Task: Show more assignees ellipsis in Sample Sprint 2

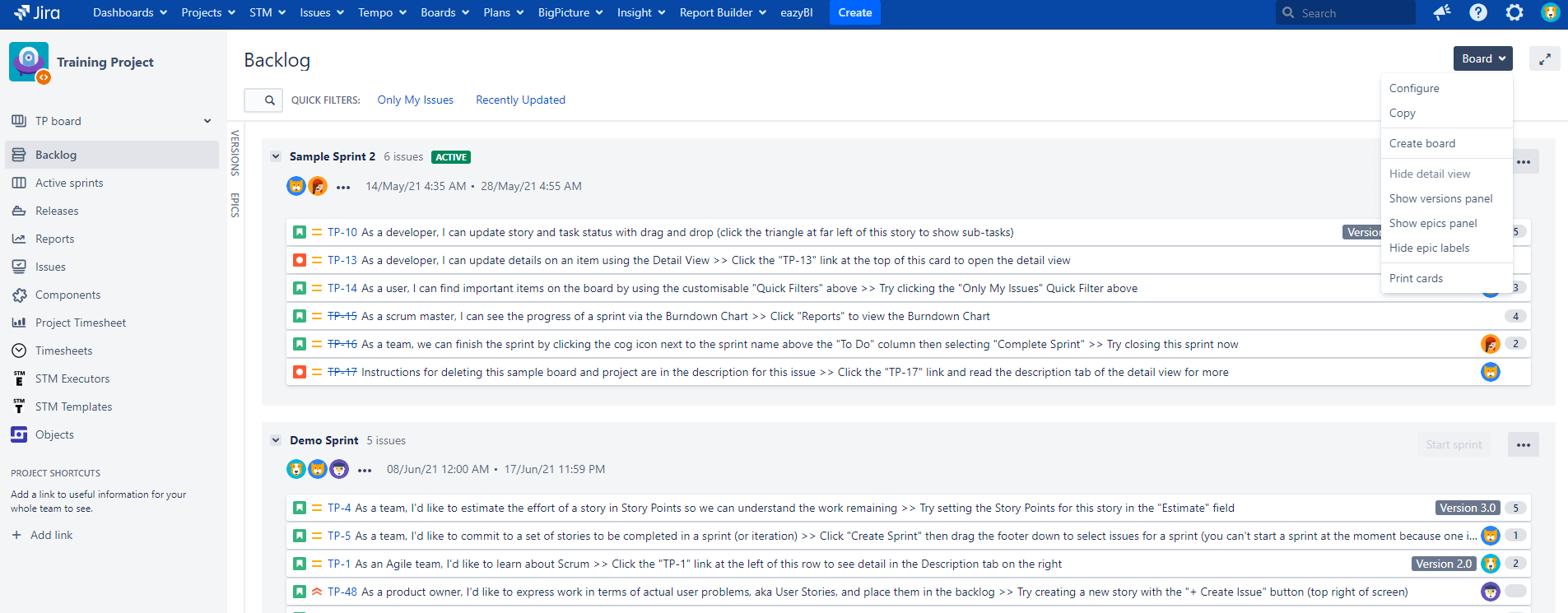Action: (x=343, y=187)
